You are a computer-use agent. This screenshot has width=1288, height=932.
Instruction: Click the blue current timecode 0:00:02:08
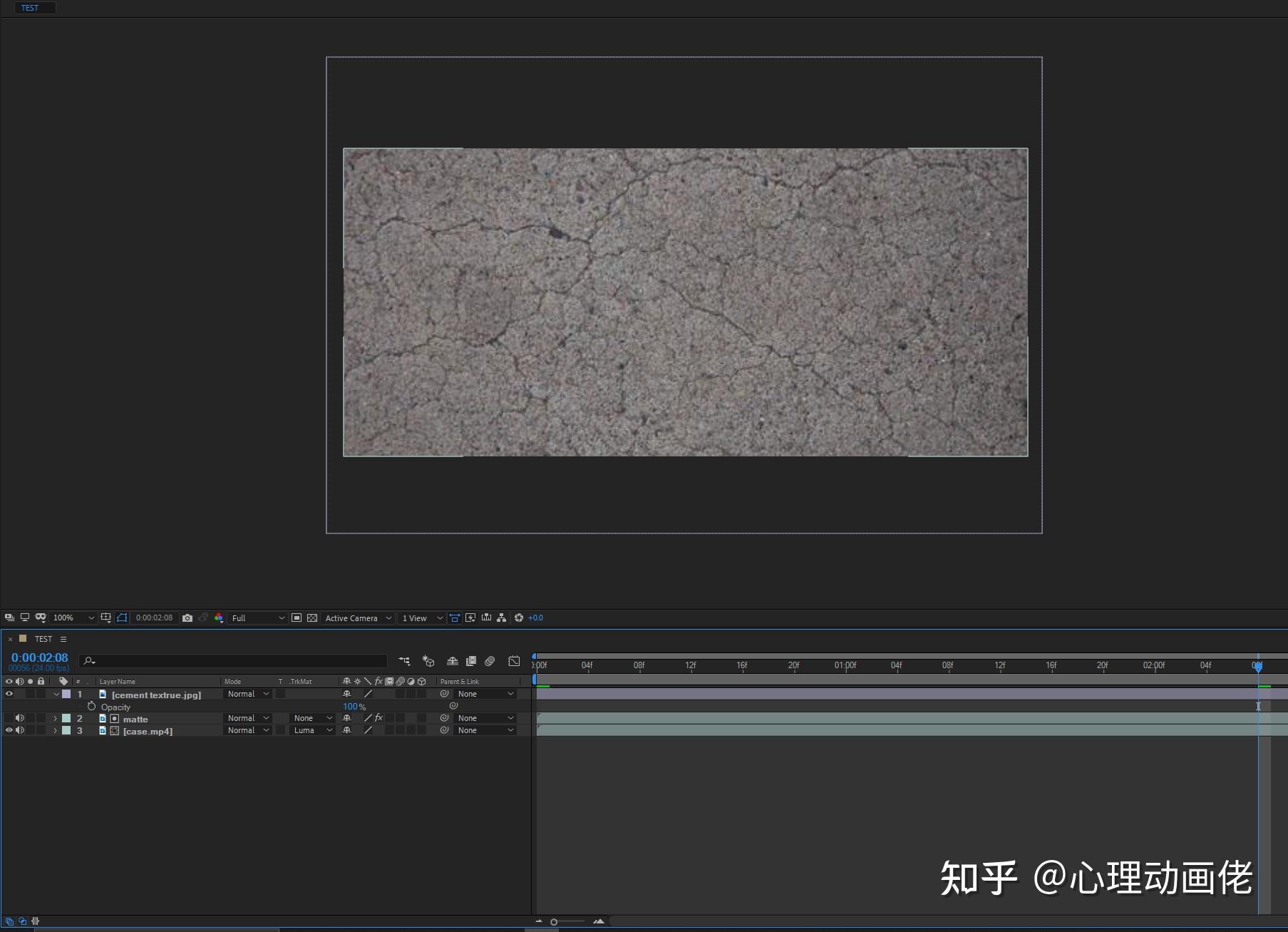40,657
